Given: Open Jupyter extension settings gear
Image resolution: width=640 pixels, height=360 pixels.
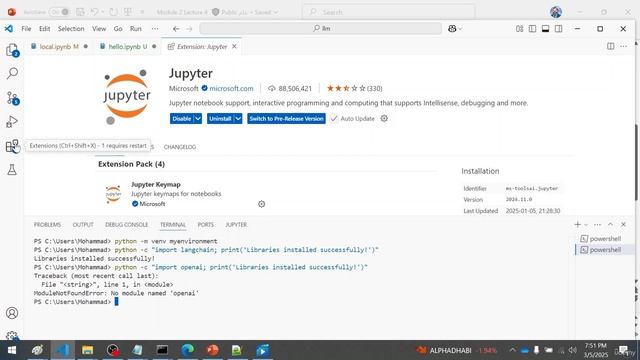Looking at the screenshot, I should click(384, 118).
